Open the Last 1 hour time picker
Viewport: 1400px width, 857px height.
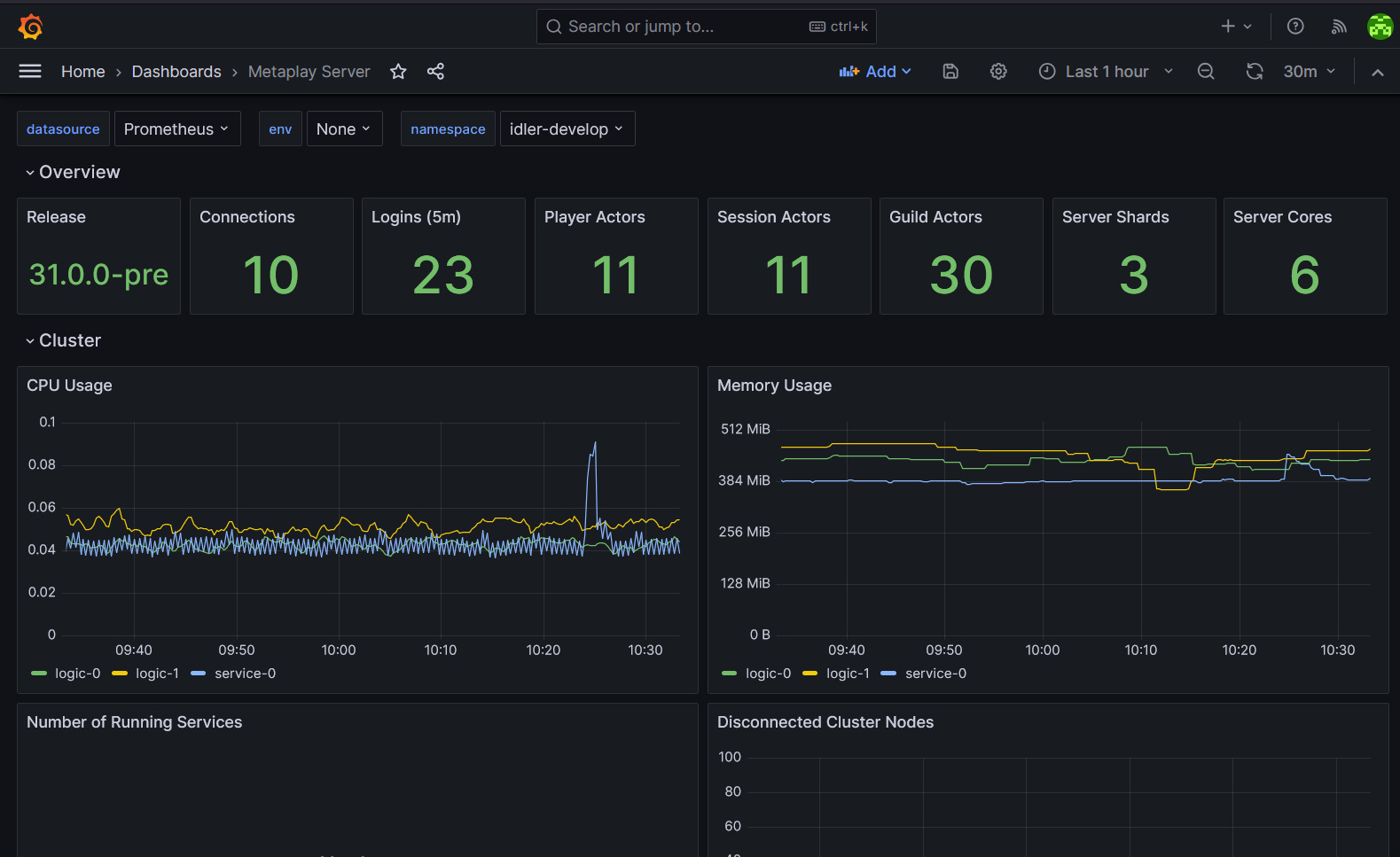click(x=1106, y=72)
